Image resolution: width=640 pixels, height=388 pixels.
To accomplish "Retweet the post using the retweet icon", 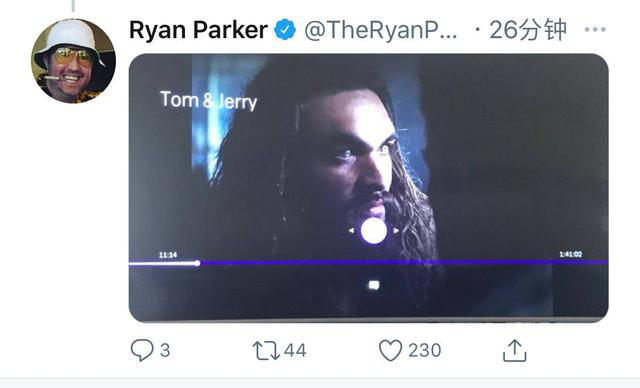I will pyautogui.click(x=266, y=350).
